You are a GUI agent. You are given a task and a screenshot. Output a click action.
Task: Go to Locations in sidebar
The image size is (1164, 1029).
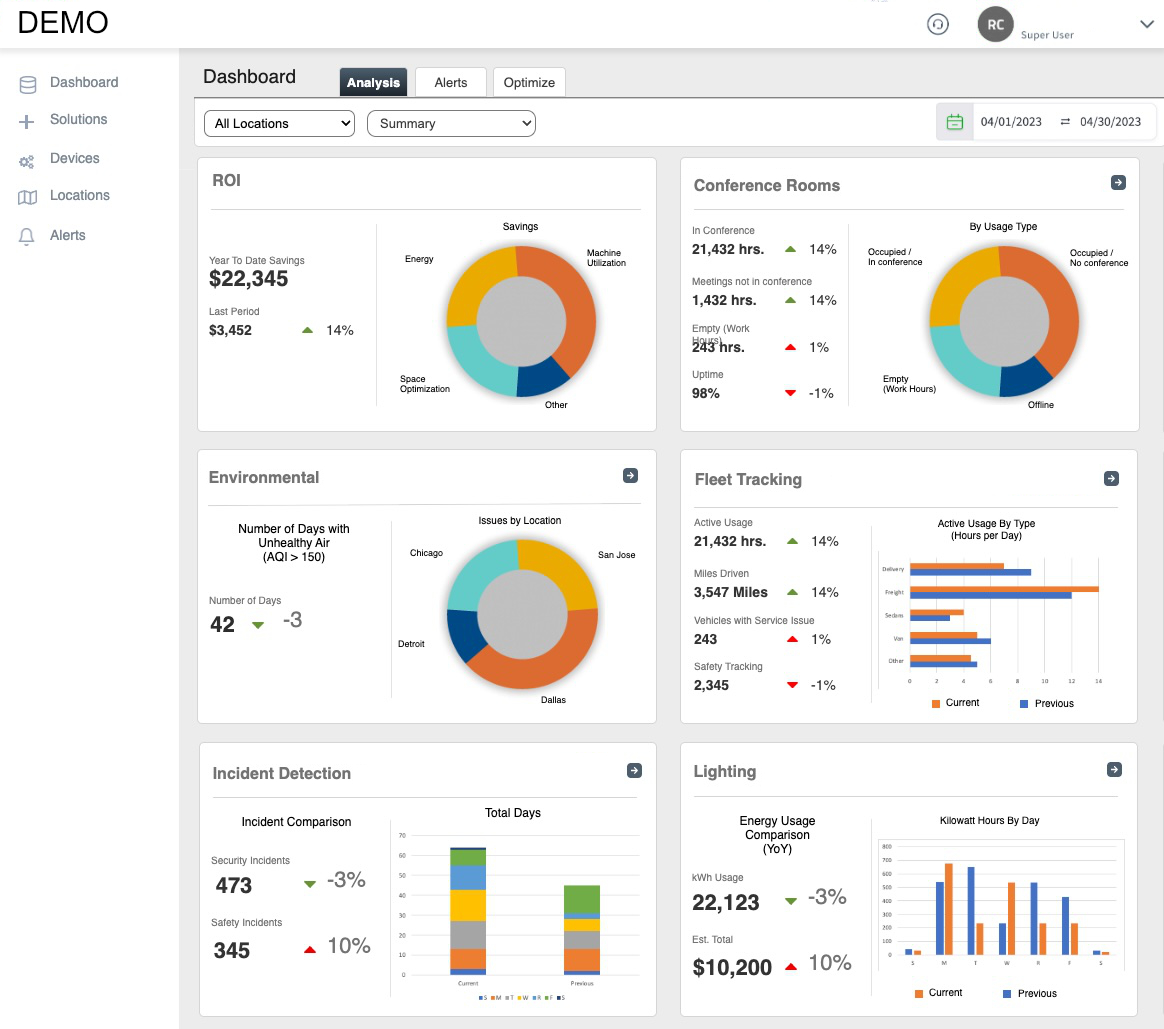[80, 195]
